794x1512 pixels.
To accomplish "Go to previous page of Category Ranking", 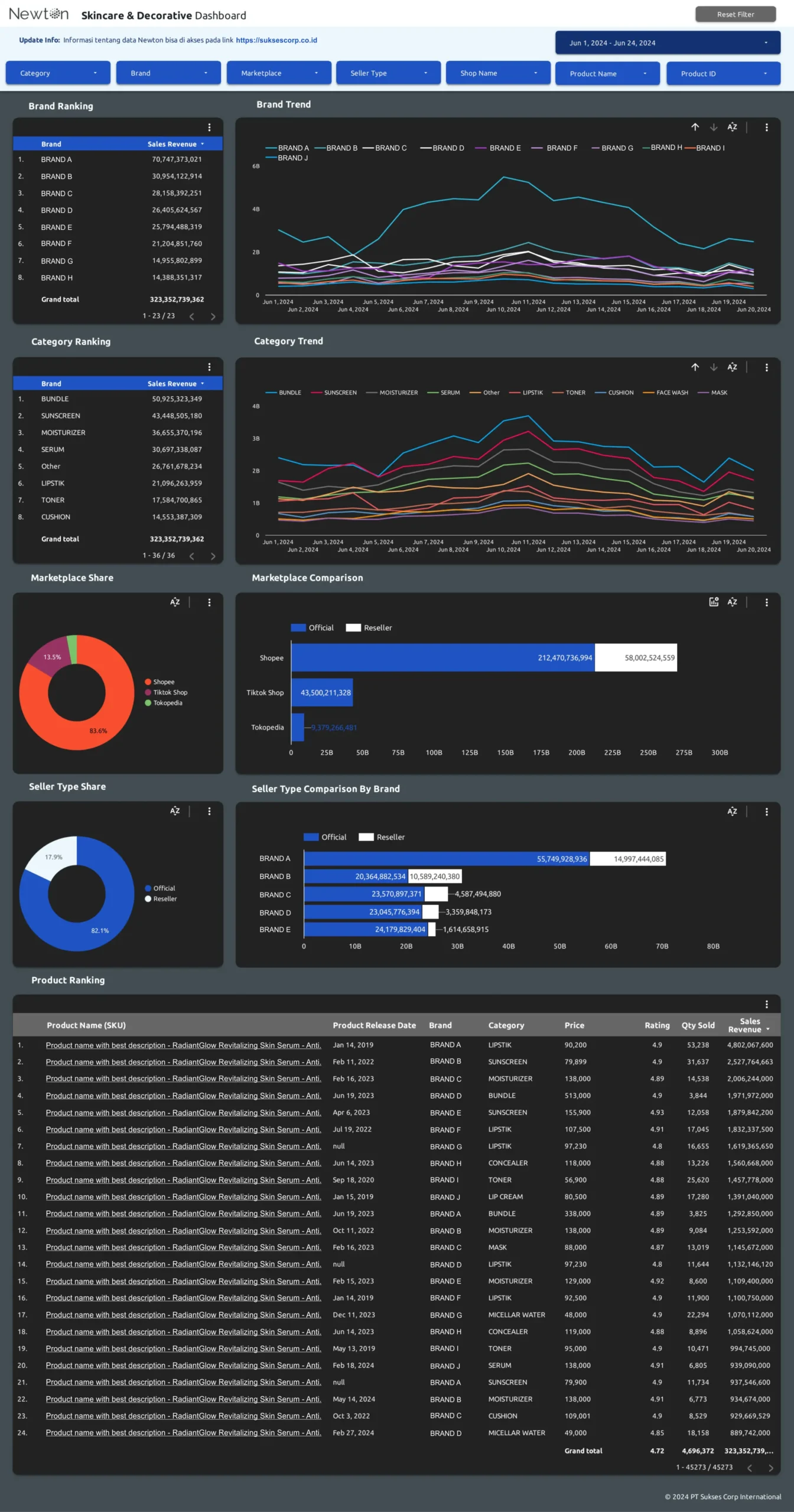I will 191,556.
